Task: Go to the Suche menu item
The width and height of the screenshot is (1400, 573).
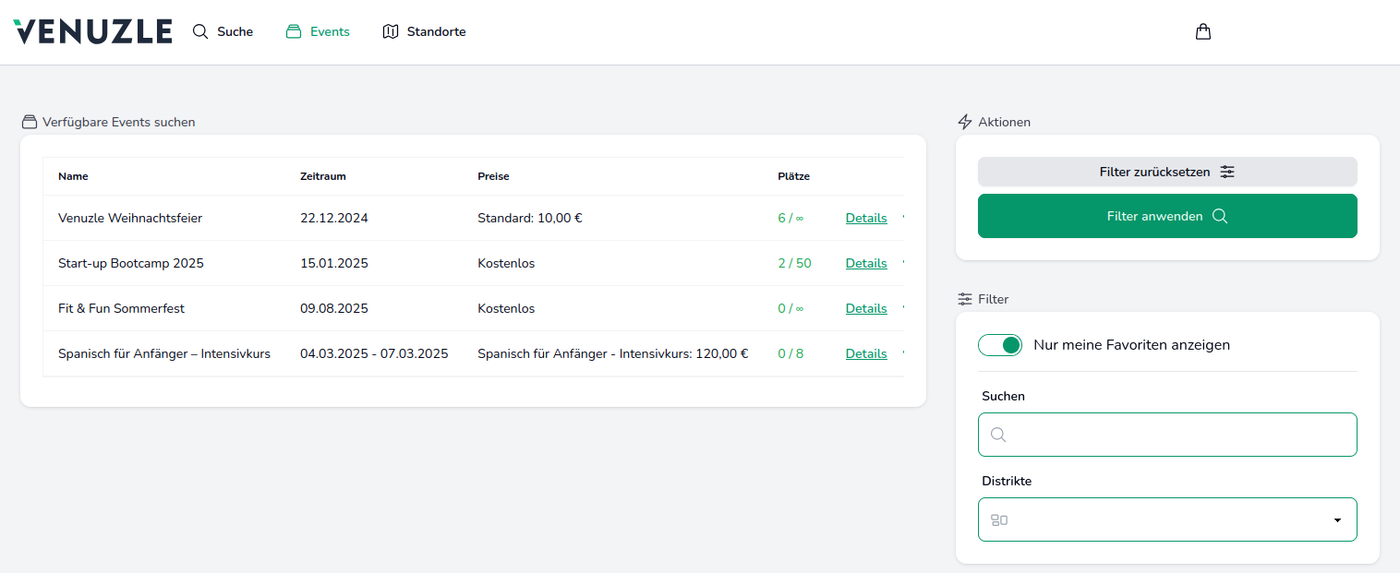Action: pyautogui.click(x=235, y=32)
